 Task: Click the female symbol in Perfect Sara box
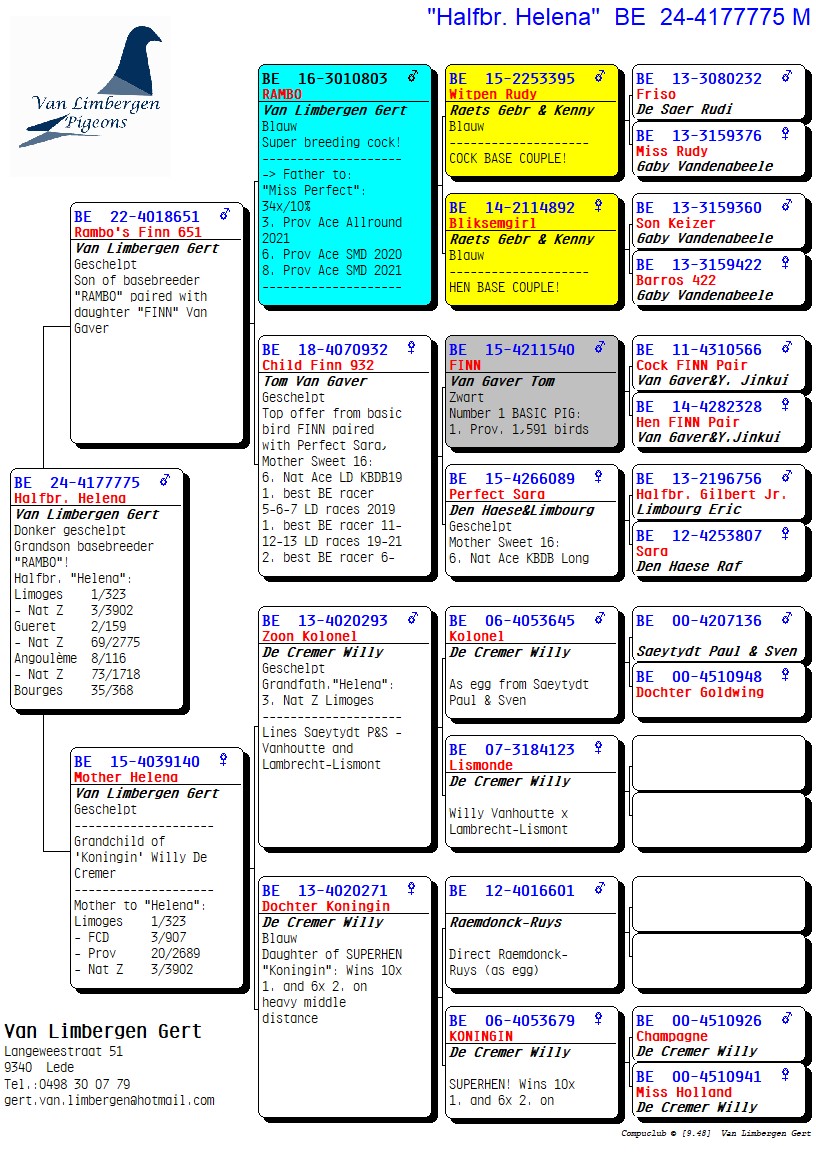tap(598, 478)
